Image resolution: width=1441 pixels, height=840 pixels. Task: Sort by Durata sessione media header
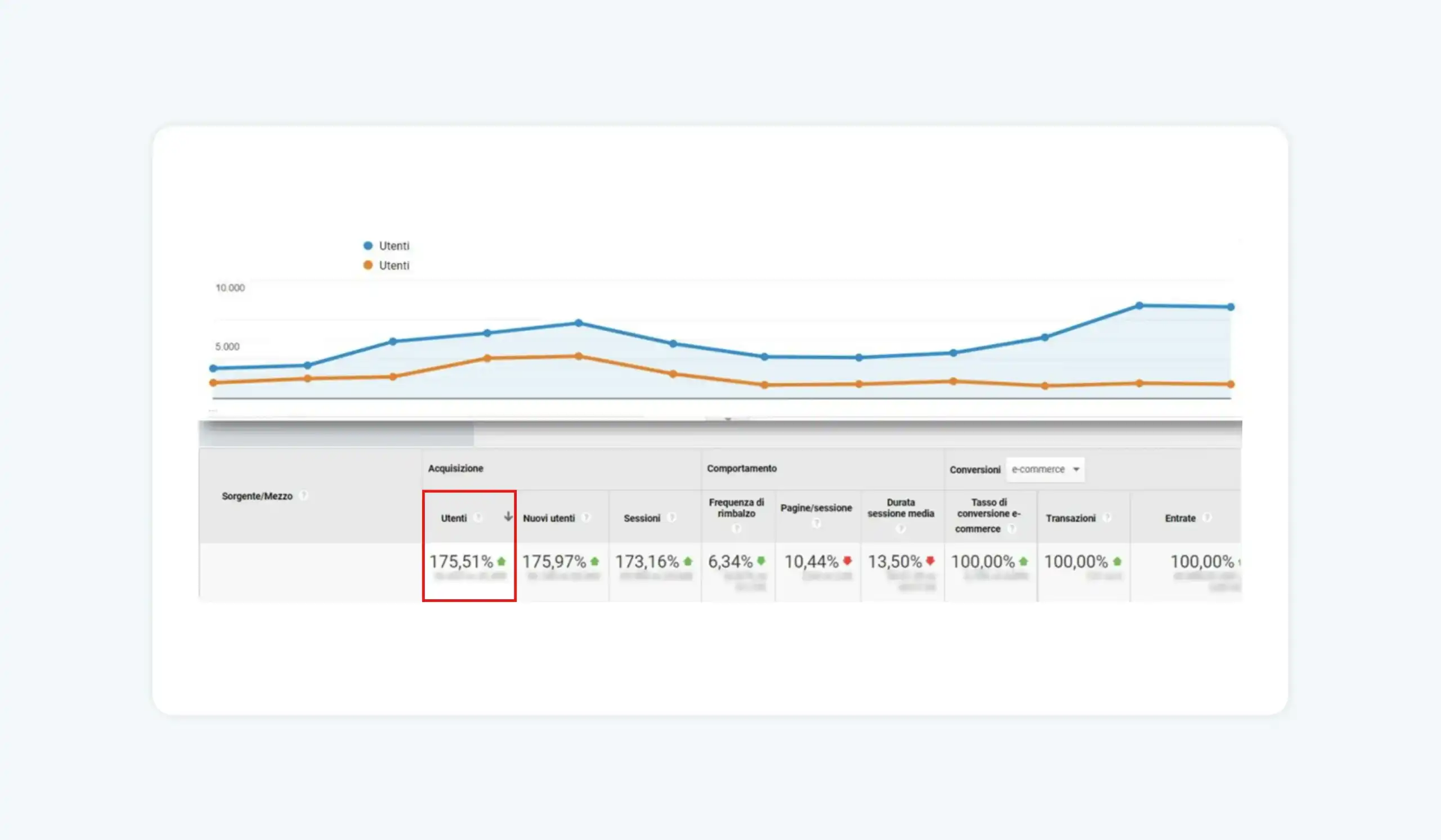(x=901, y=508)
